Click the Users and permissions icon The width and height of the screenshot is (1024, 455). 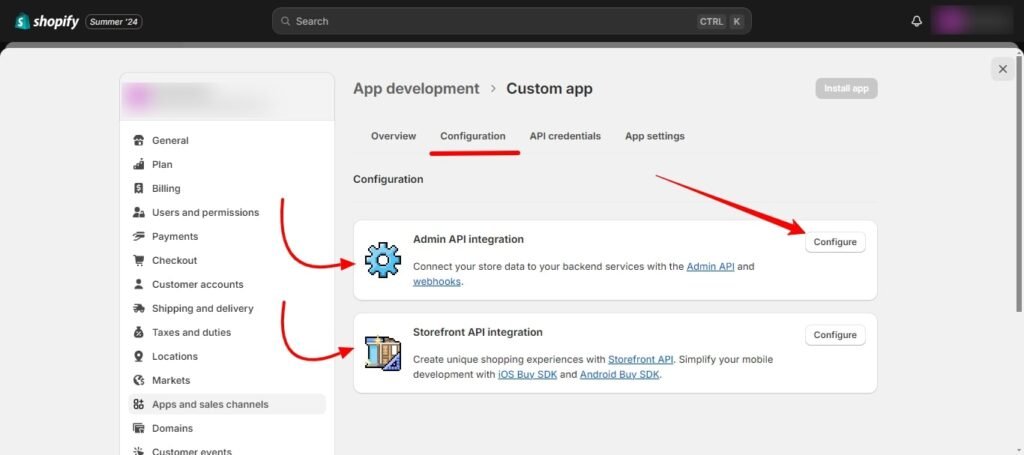[138, 212]
